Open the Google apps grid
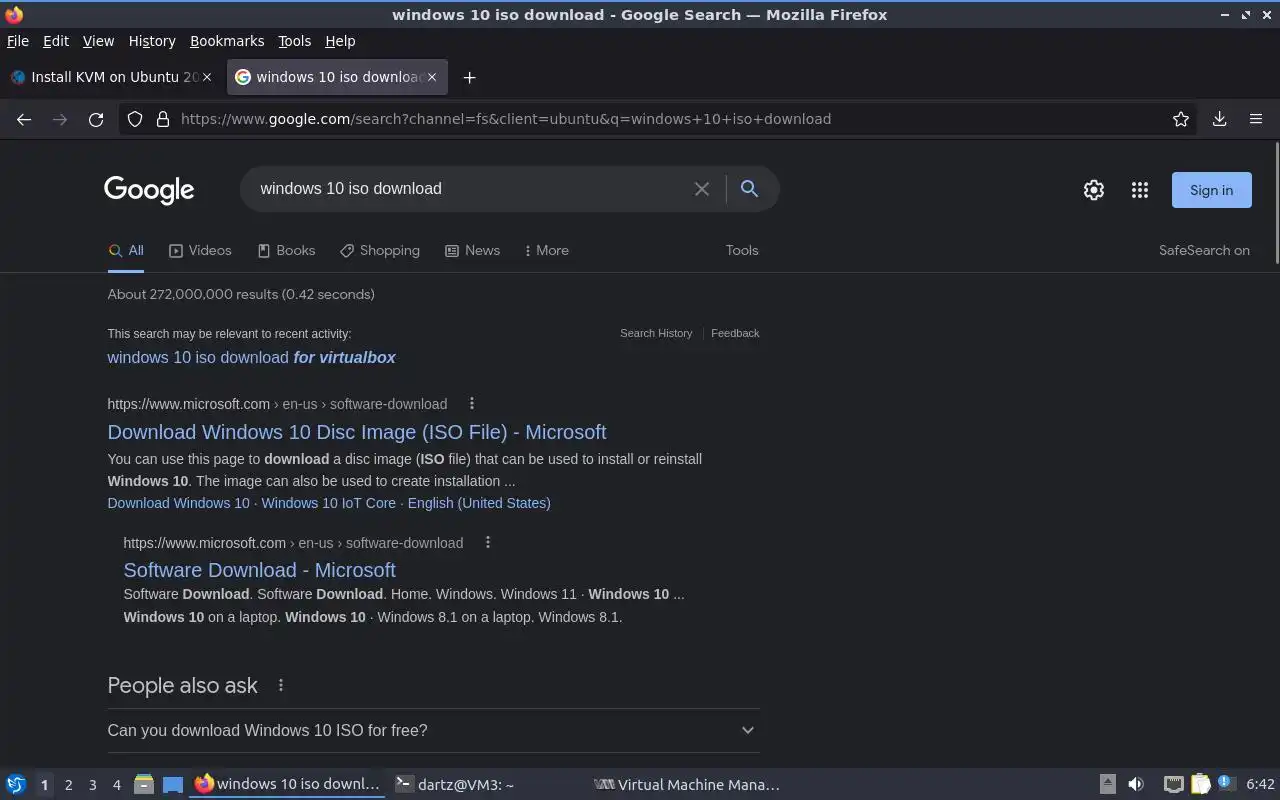 1140,190
